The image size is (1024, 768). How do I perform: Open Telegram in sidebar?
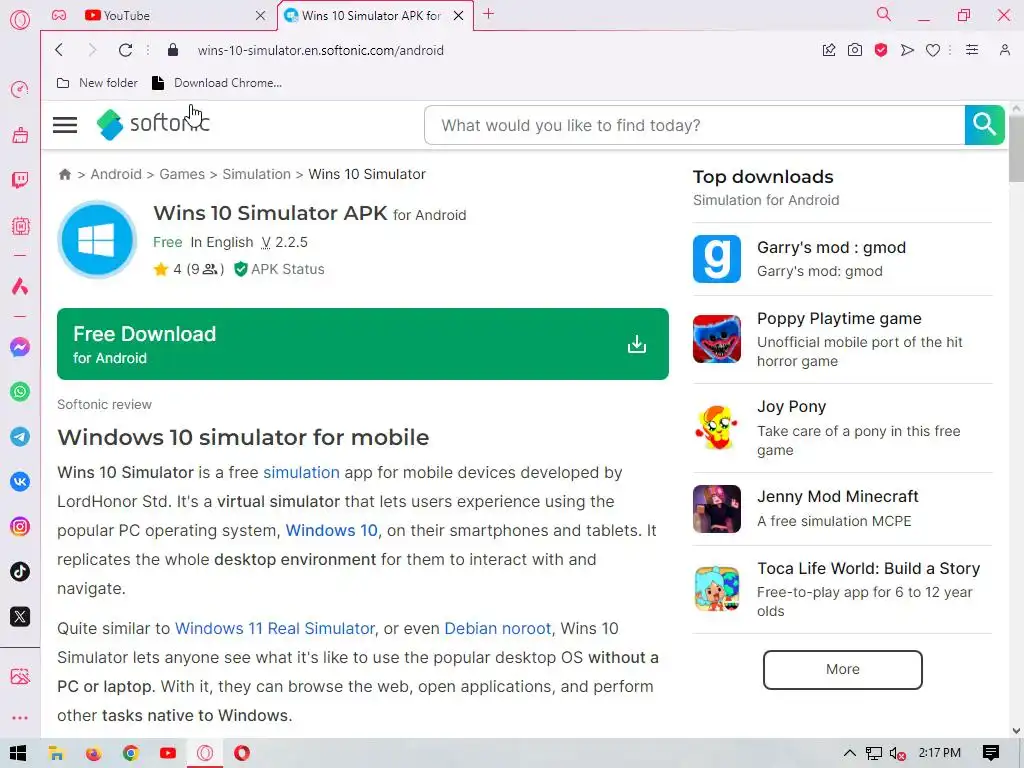(20, 437)
